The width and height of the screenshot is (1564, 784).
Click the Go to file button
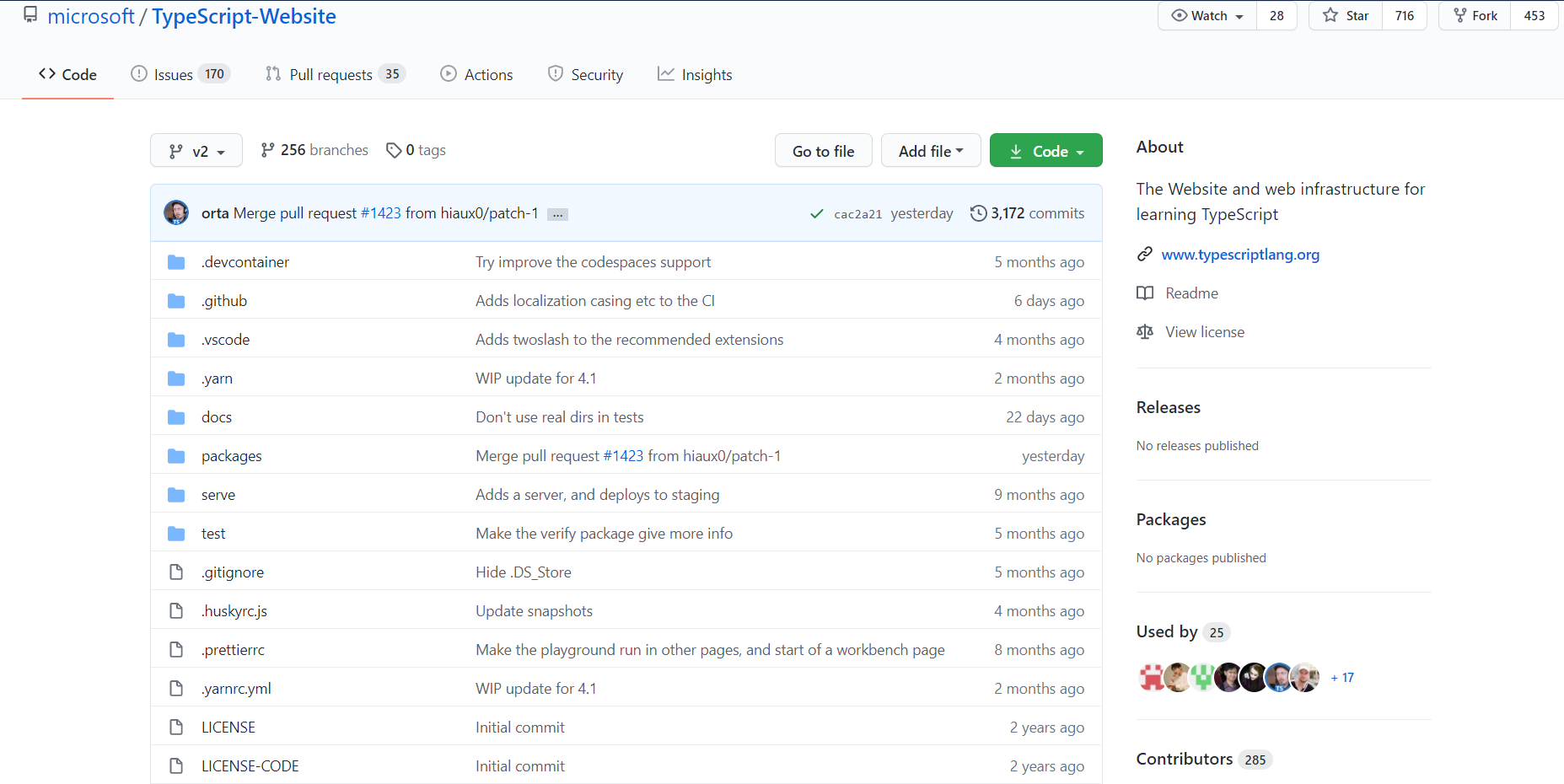point(823,150)
